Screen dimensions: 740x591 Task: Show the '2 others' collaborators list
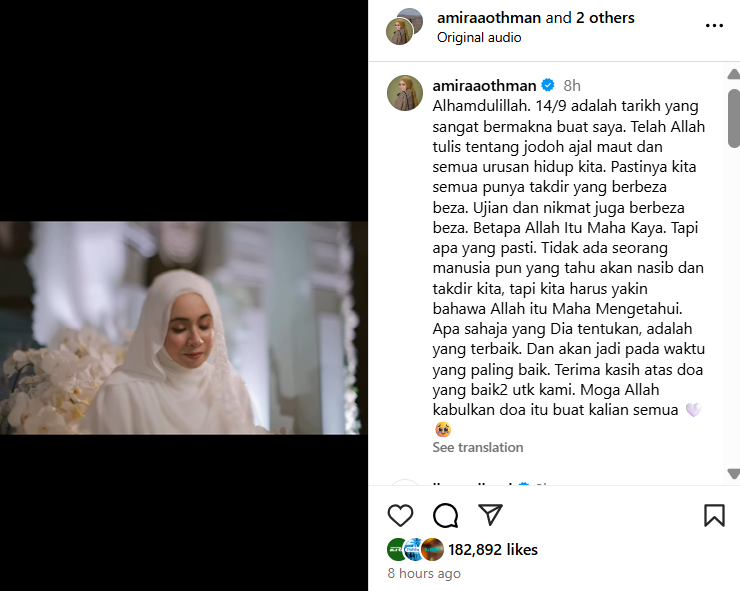(x=605, y=18)
